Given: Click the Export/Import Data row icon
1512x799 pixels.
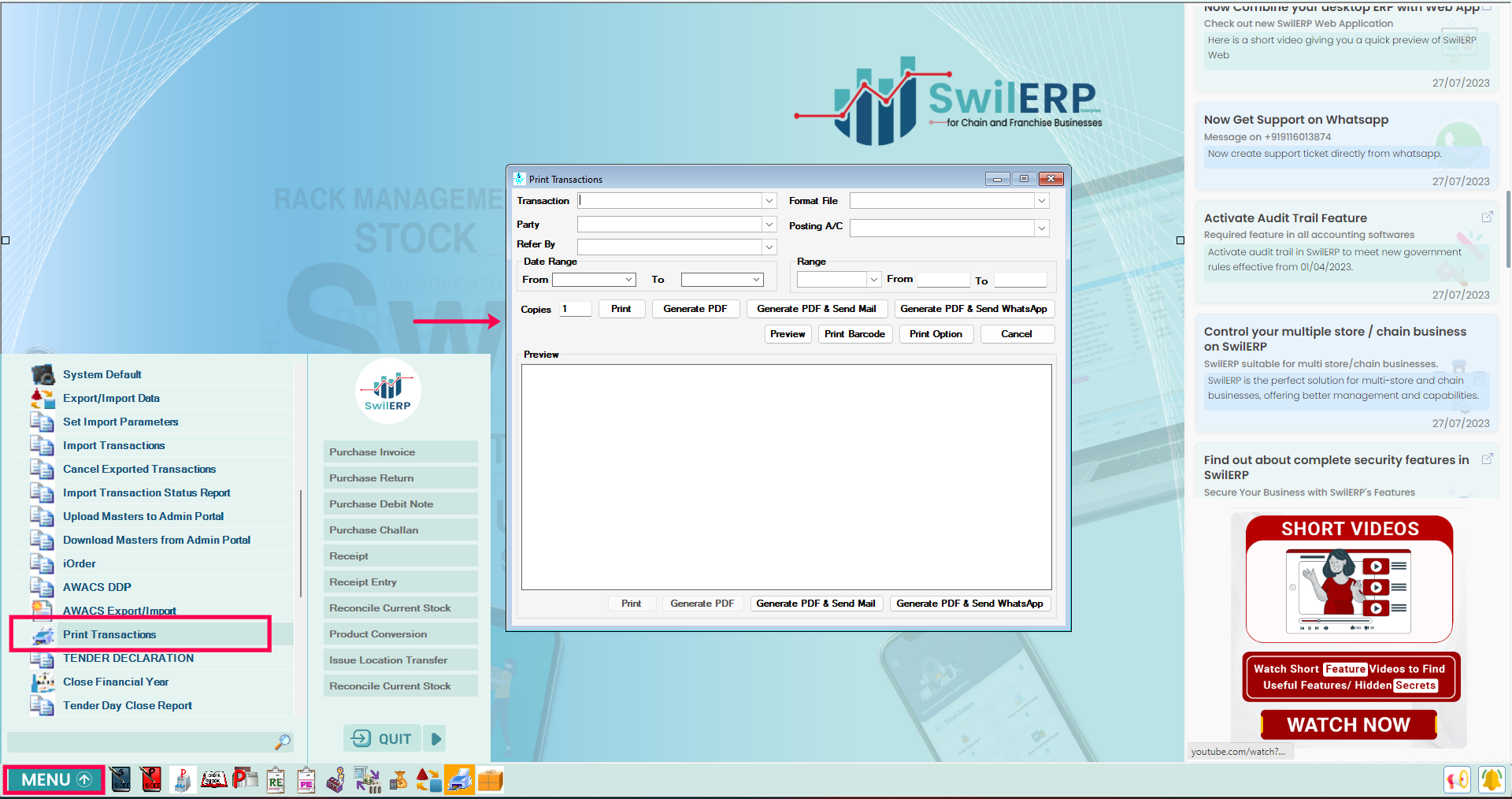Looking at the screenshot, I should 43,398.
